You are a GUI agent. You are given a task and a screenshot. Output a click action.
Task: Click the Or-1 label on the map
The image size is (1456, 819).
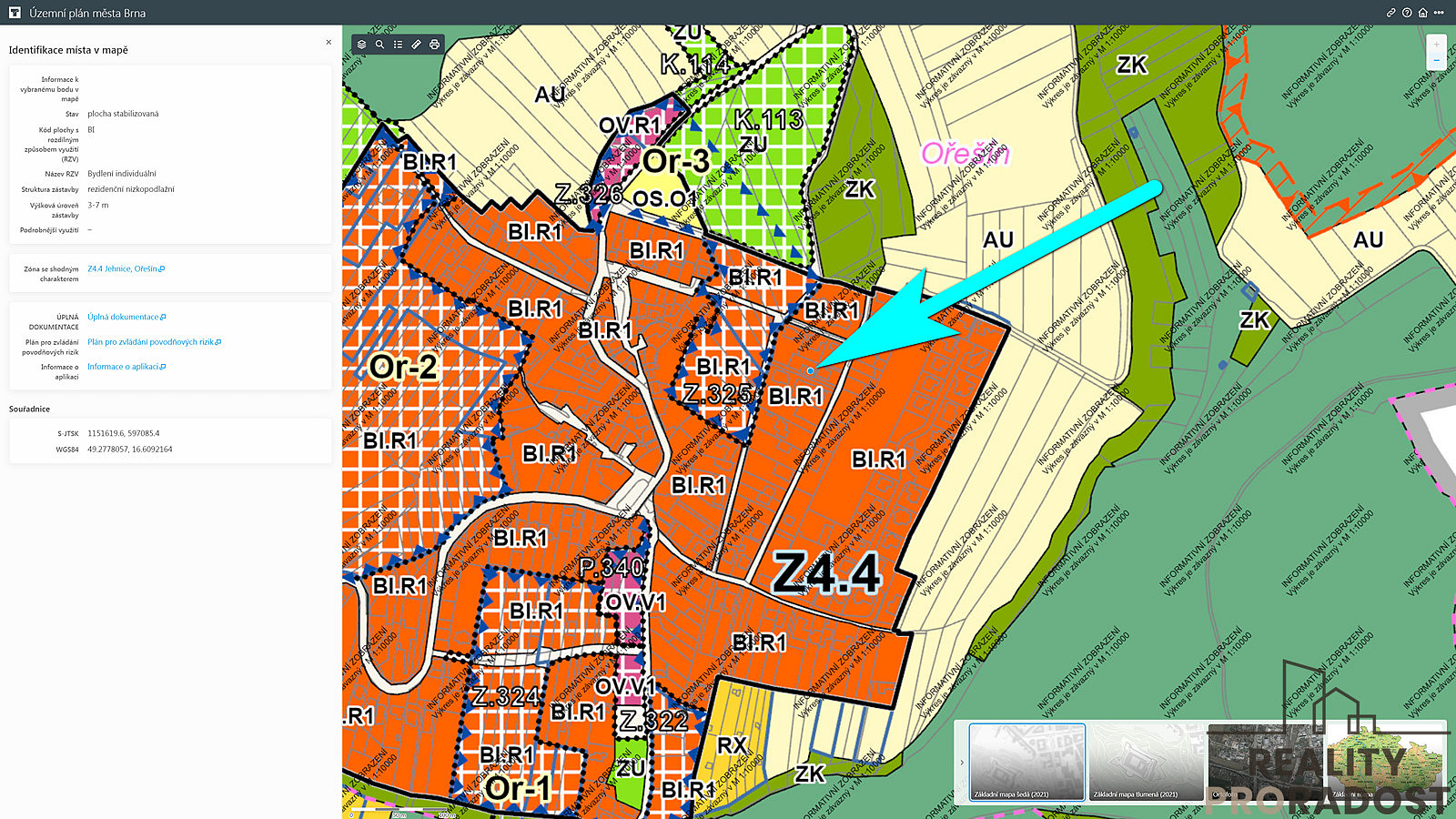518,787
